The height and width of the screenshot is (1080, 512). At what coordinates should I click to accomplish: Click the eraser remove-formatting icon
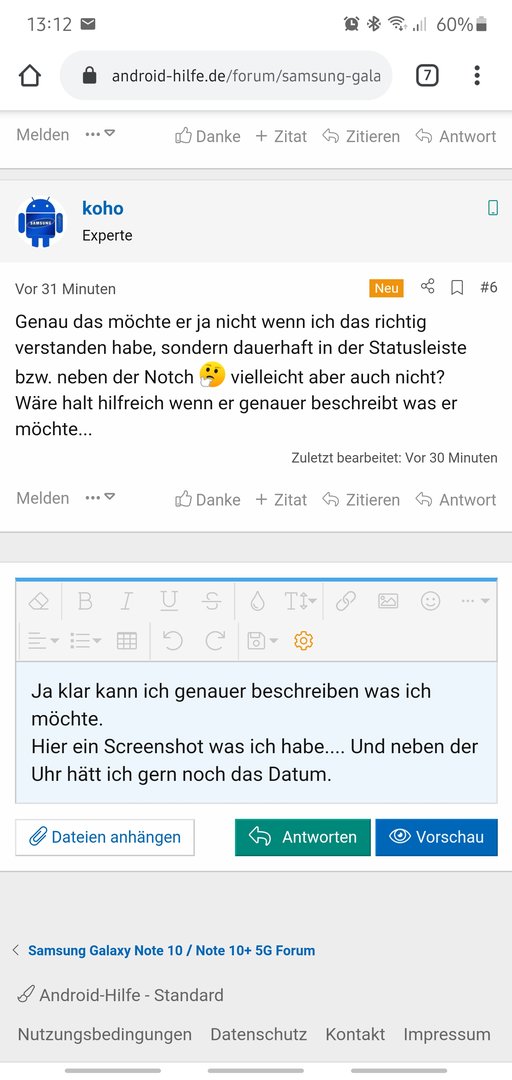pos(39,601)
